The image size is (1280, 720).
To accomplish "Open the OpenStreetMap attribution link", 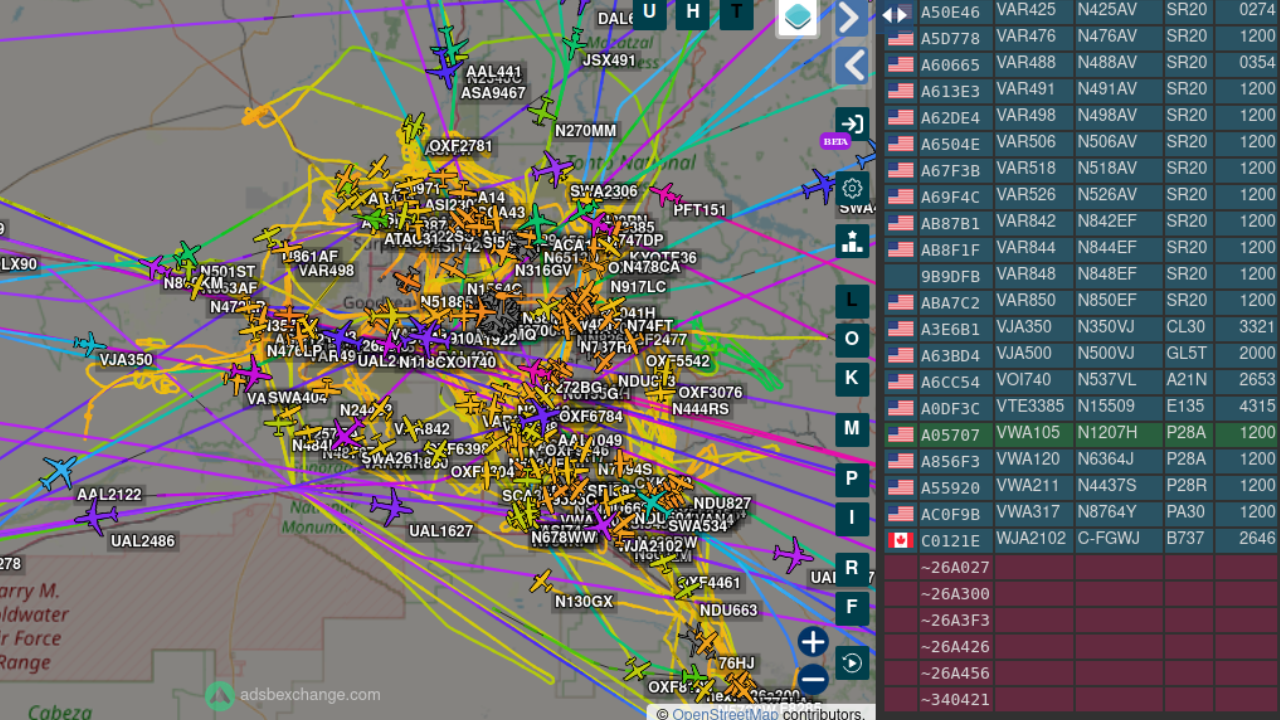I will [x=725, y=714].
